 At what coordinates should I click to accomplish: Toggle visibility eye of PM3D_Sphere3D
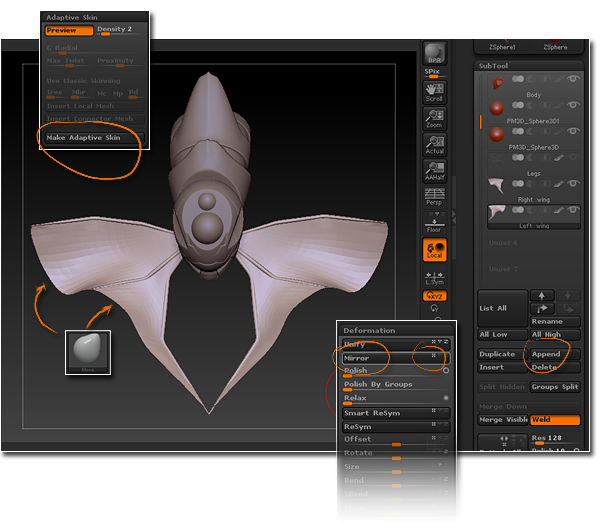573,131
